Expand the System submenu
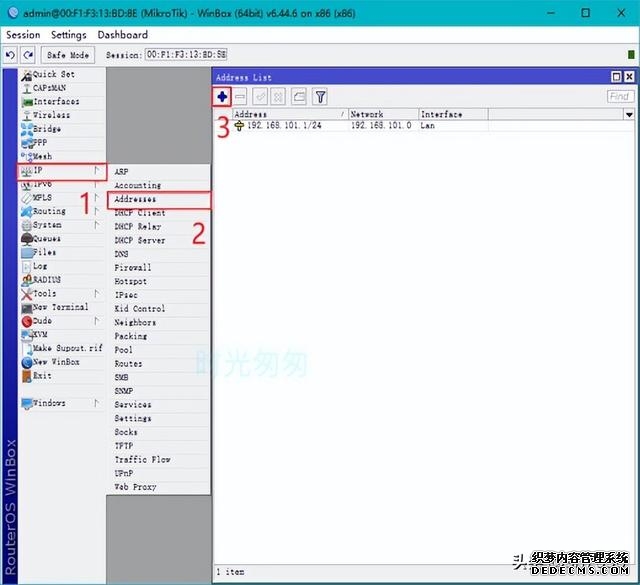Screen dimensions: 640x585 [x=62, y=225]
